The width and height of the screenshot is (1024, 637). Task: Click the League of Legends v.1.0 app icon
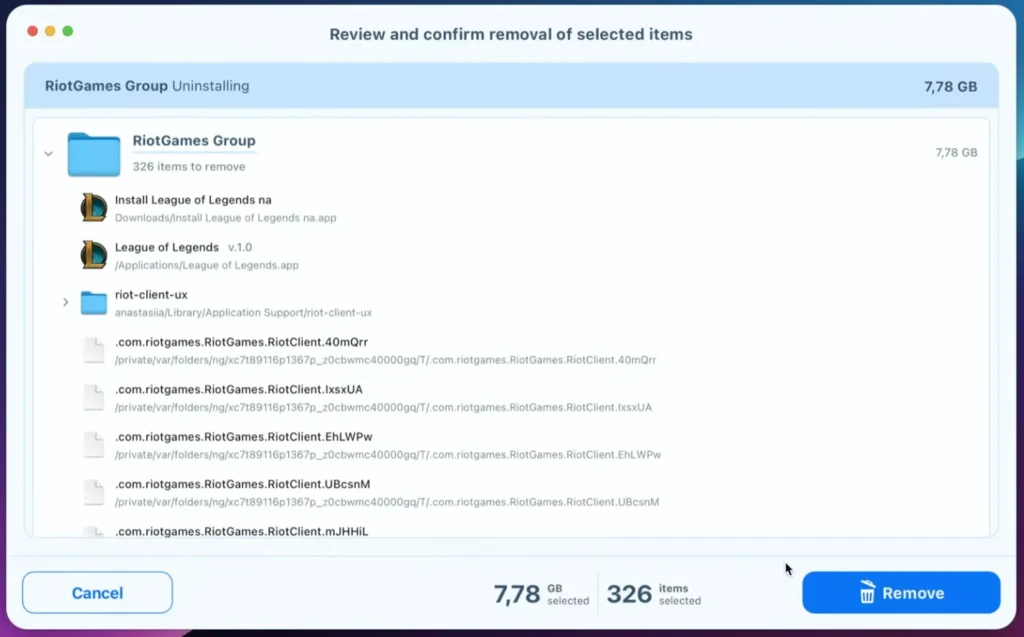pos(94,255)
